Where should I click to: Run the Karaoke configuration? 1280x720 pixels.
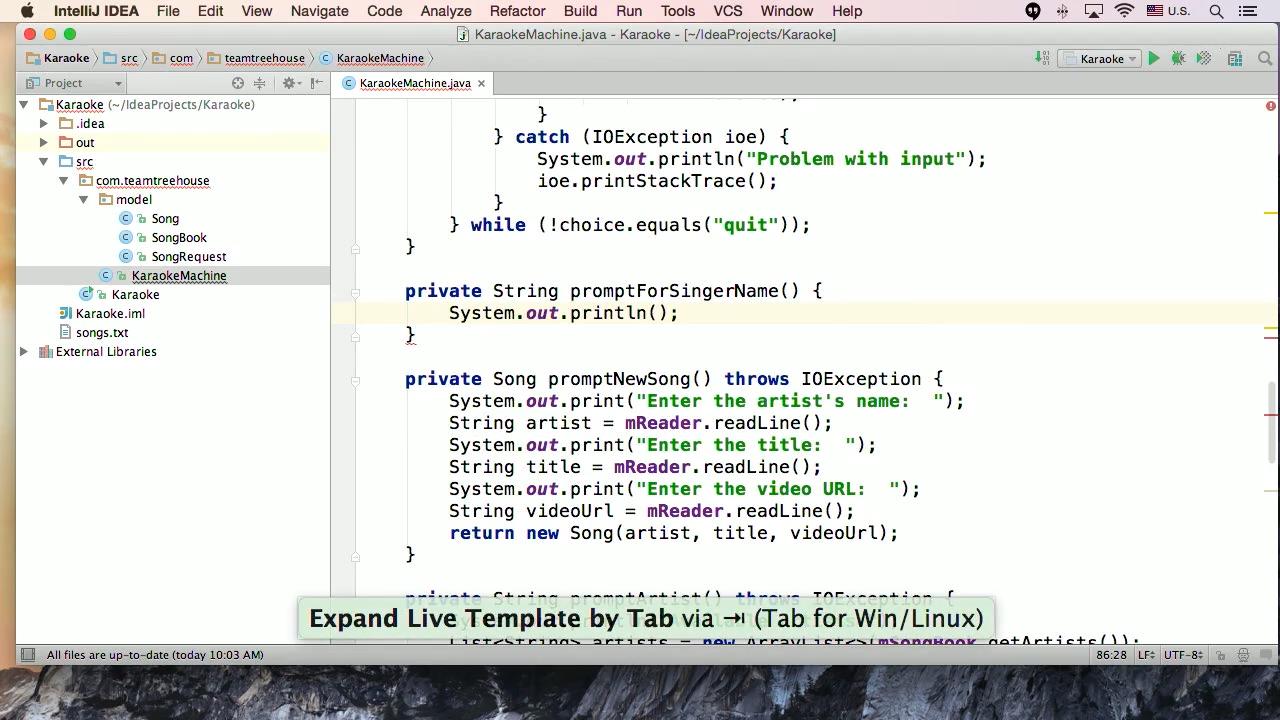point(1154,58)
